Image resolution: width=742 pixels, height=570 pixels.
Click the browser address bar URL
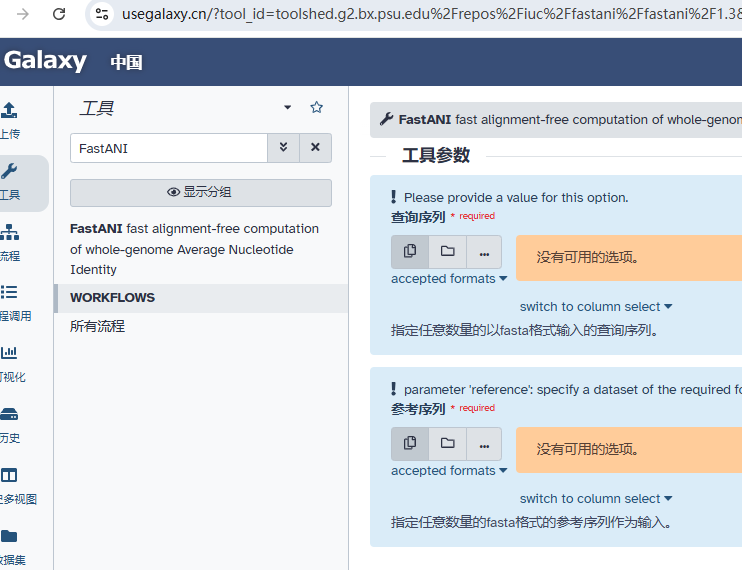(x=431, y=14)
